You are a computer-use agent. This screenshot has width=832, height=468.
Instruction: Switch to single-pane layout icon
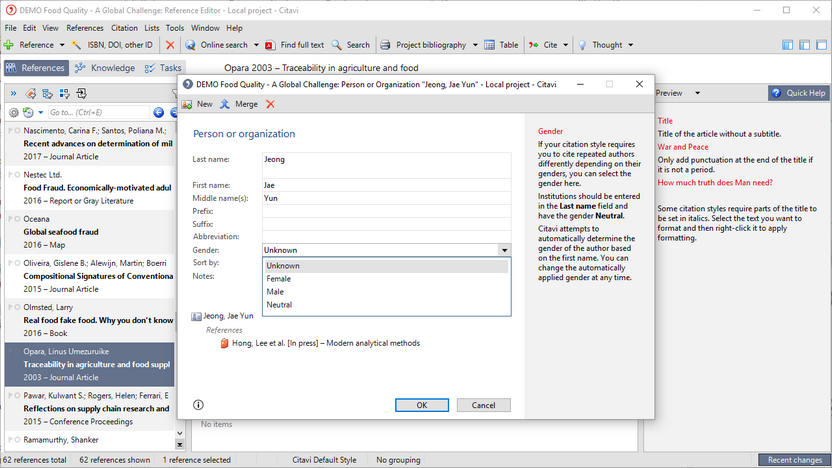point(821,45)
